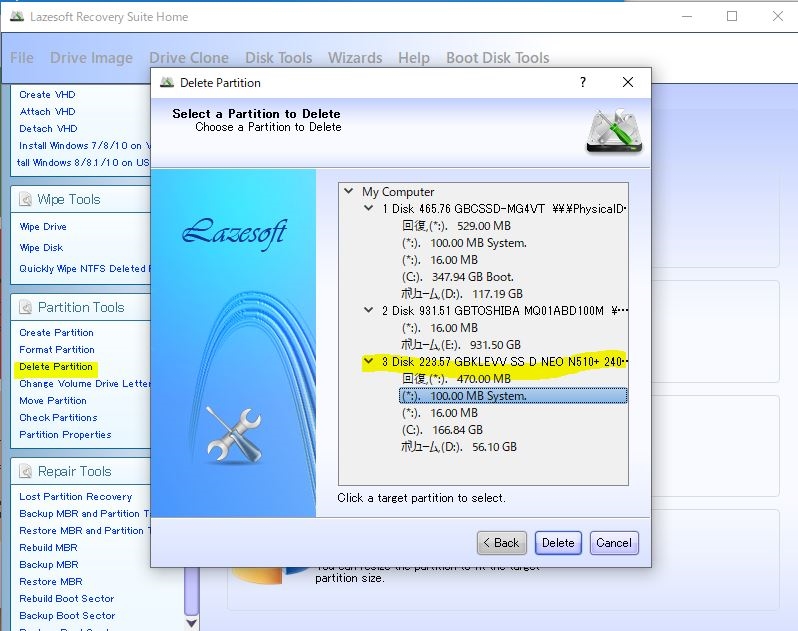Select the 117.19 GB D: volume
Screen dimensions: 798x631
tap(462, 294)
